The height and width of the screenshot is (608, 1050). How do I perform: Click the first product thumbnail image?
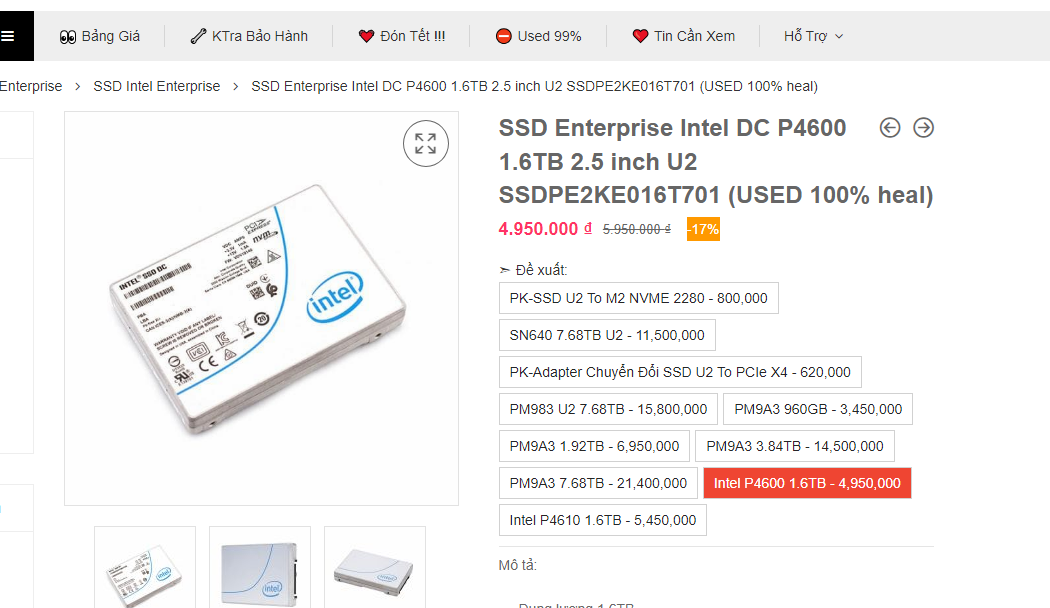pos(144,567)
